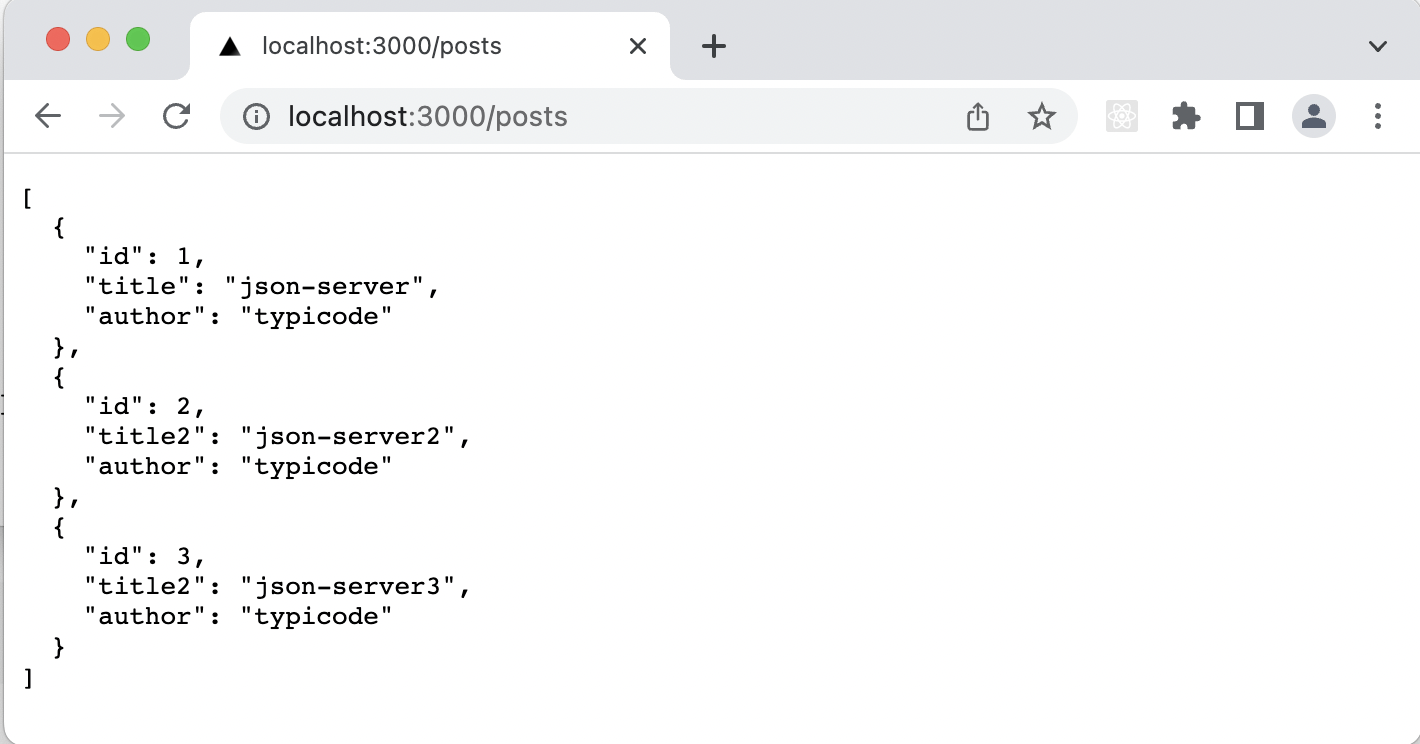Reload the localhost posts page
This screenshot has height=744, width=1420.
[x=177, y=117]
